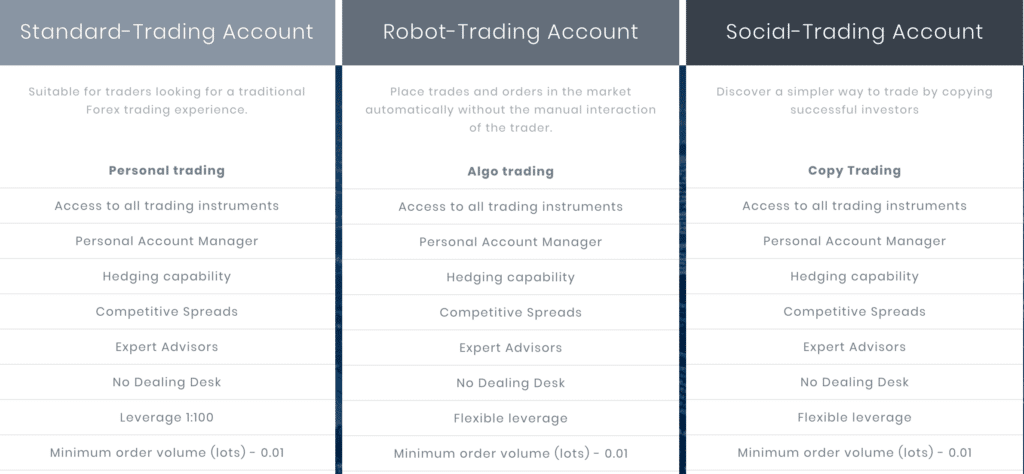This screenshot has width=1024, height=474.
Task: Click the Social-Trading description about copying investors
Action: [x=854, y=101]
